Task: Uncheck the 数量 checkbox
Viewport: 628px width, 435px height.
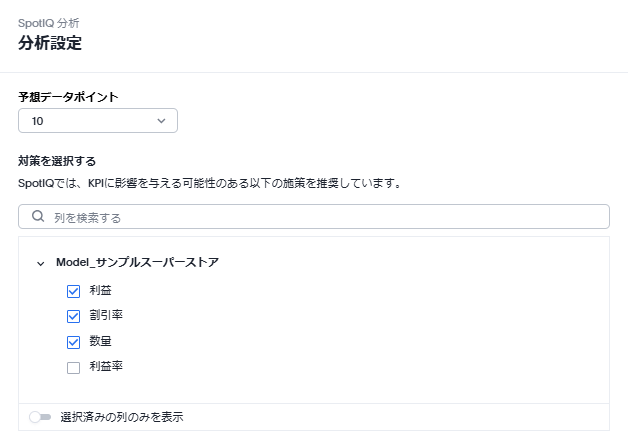Action: pyautogui.click(x=73, y=342)
